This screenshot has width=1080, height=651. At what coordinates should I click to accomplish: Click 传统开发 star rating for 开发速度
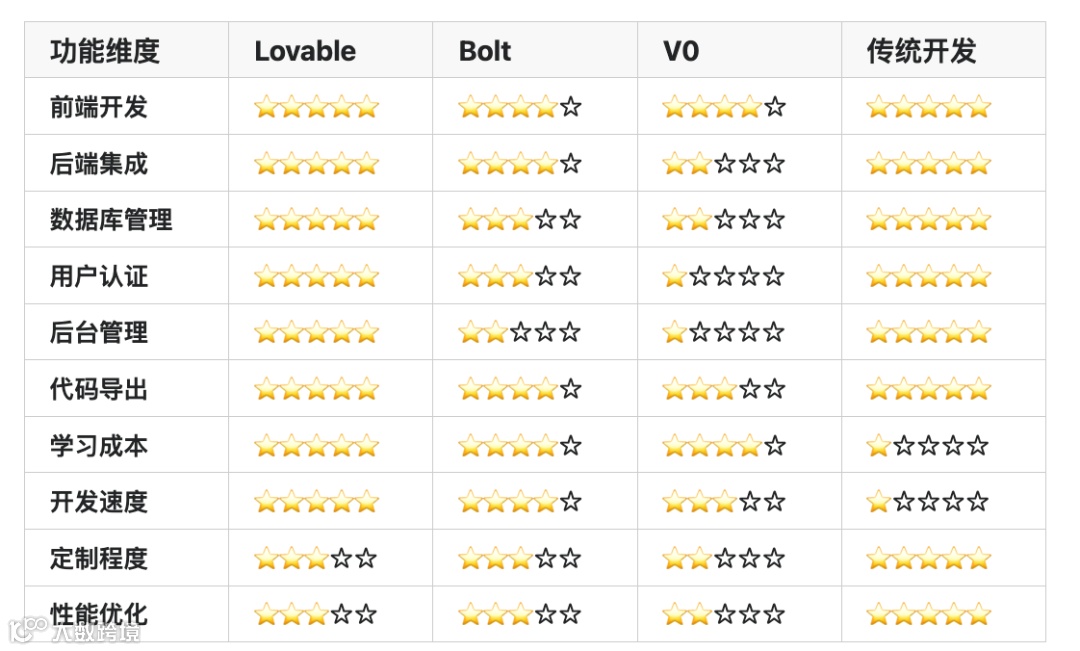(x=928, y=501)
